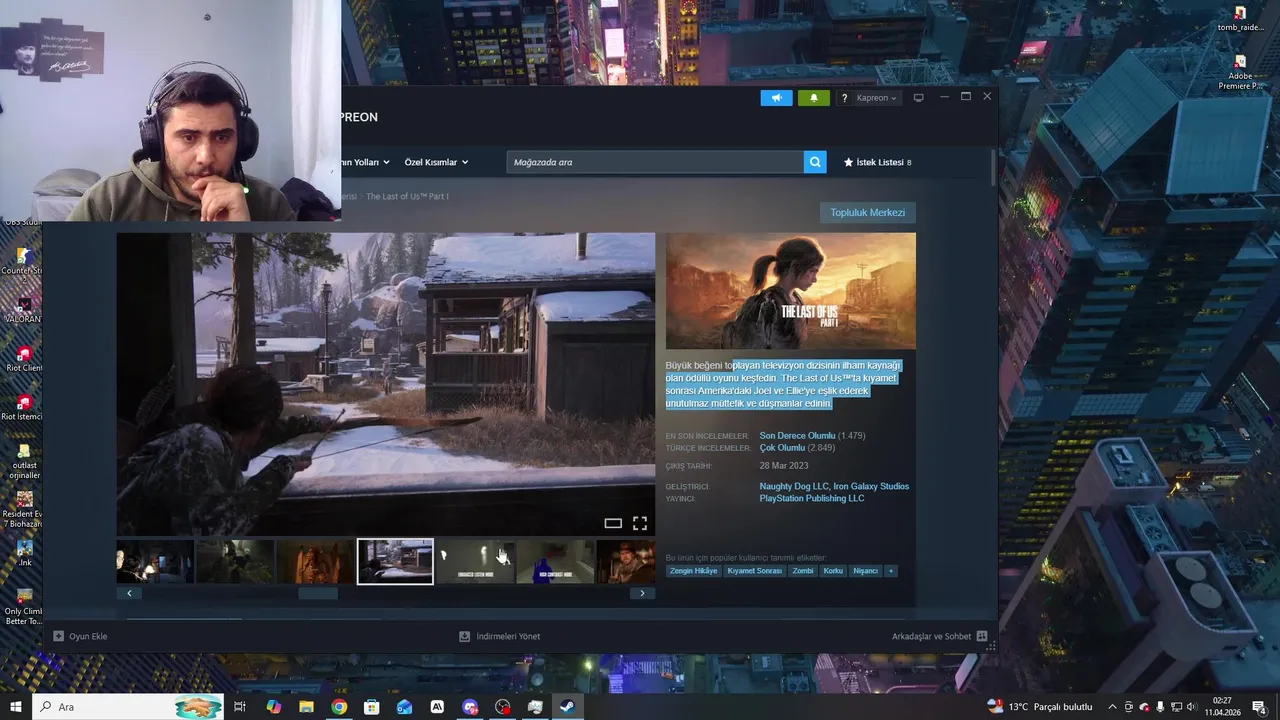
Task: Open Outlook from the taskbar
Action: (404, 707)
